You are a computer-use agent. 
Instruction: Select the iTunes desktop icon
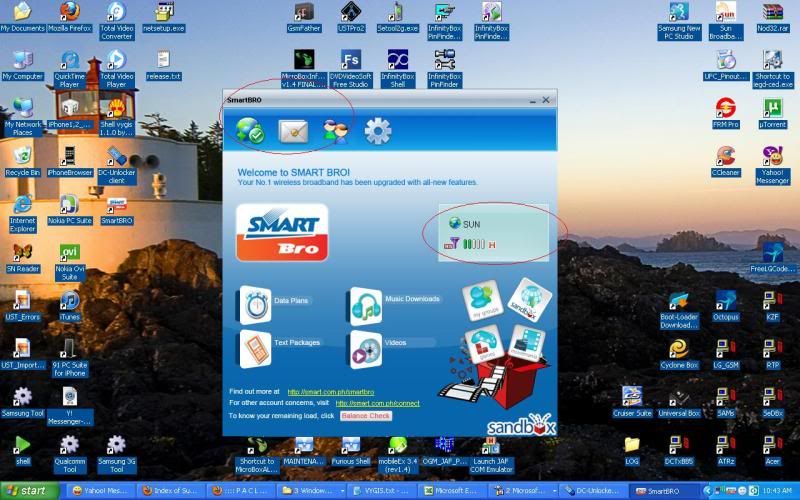tap(70, 306)
